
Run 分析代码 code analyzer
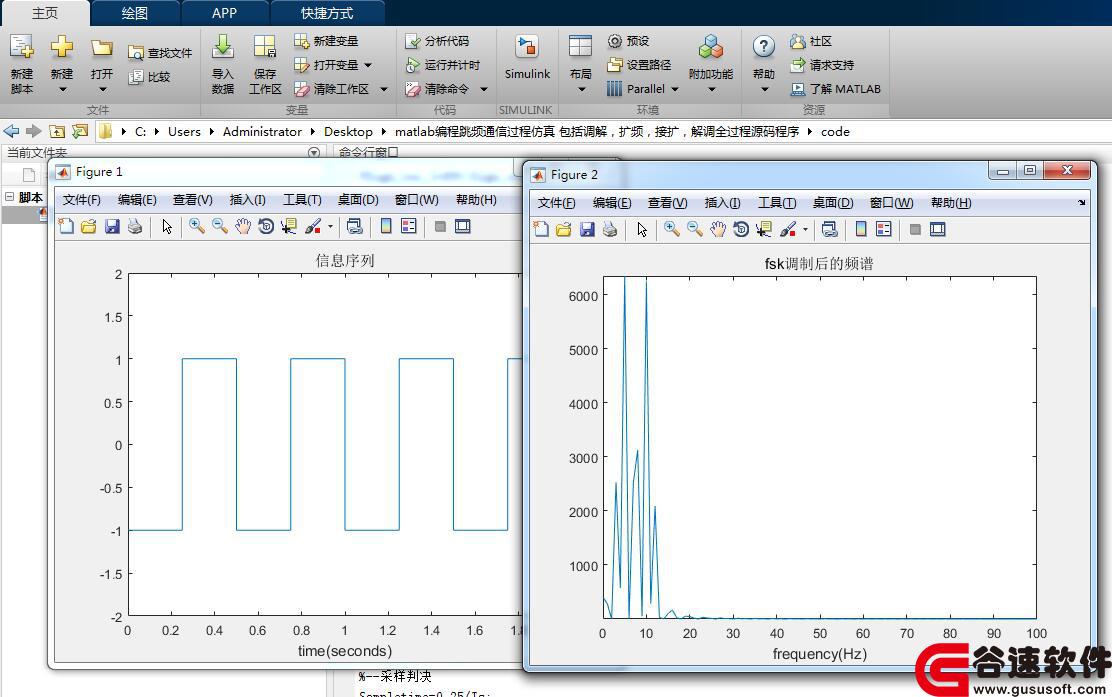pos(437,41)
